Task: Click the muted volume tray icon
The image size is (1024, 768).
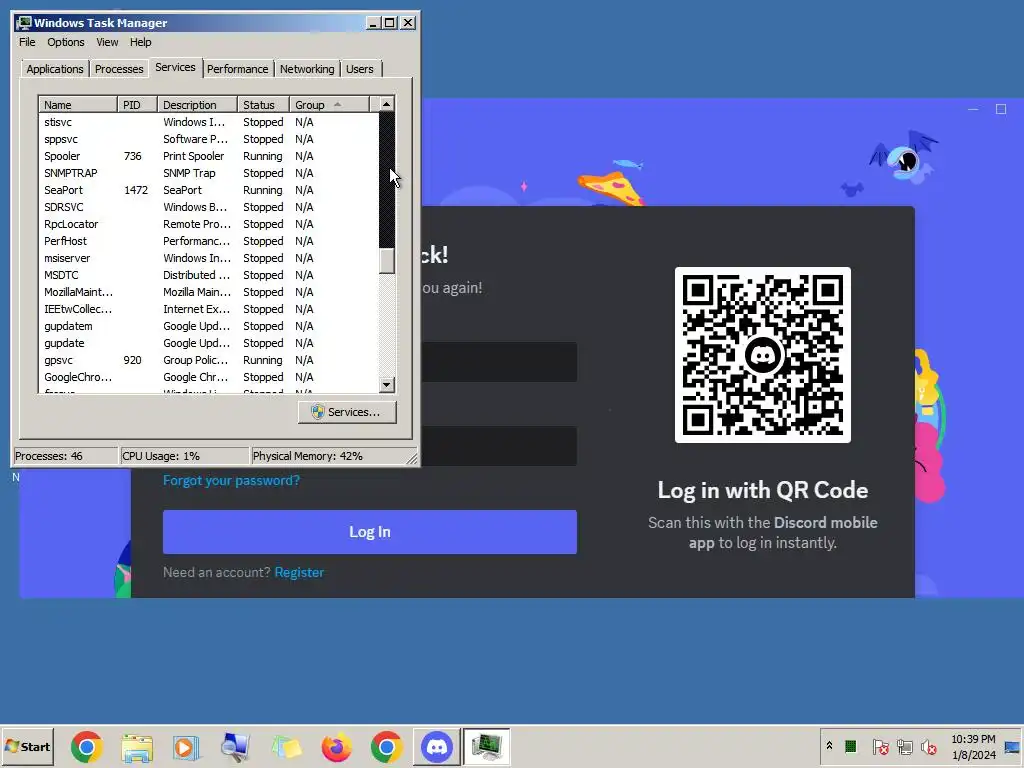Action: point(929,746)
